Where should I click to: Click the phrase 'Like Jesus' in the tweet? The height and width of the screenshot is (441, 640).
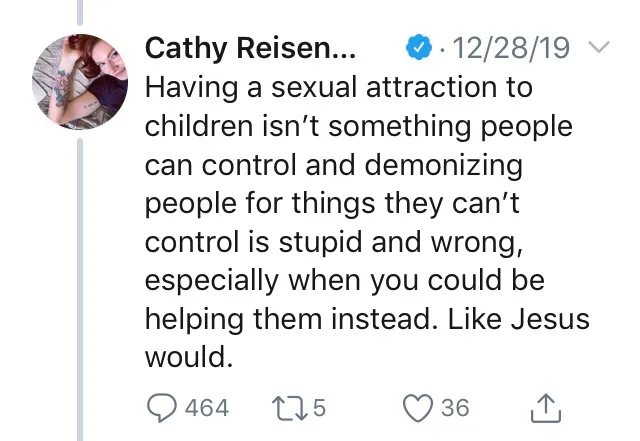[x=519, y=318]
